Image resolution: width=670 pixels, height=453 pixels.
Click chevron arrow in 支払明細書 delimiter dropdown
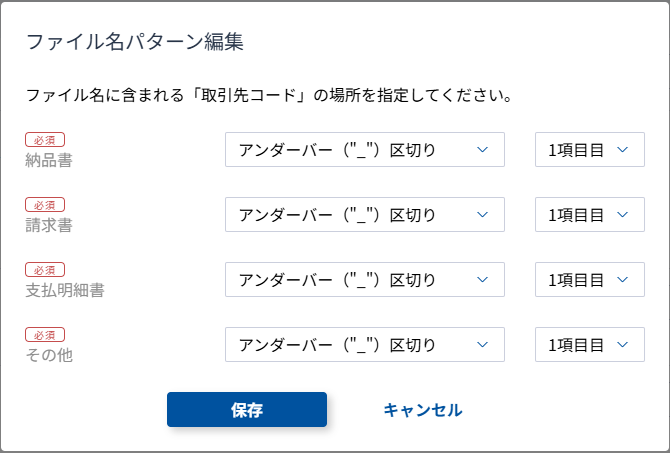pyautogui.click(x=482, y=280)
